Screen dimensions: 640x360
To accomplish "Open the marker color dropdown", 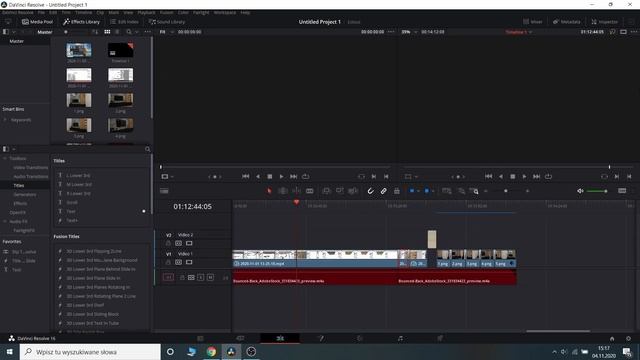I will (x=433, y=191).
